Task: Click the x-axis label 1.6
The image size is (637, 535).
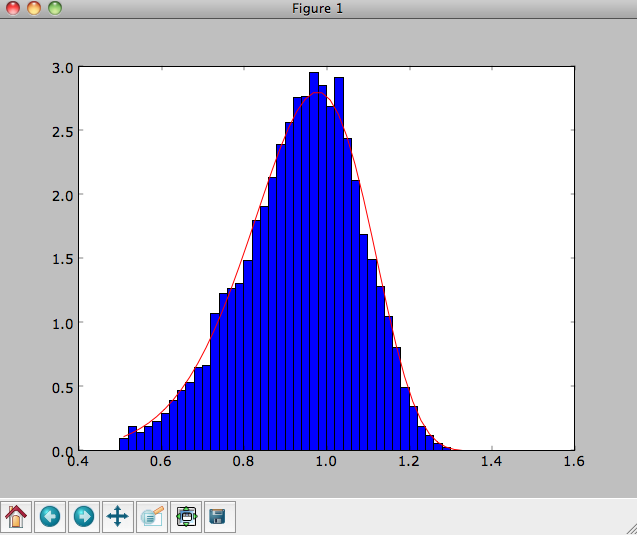Action: 574,461
